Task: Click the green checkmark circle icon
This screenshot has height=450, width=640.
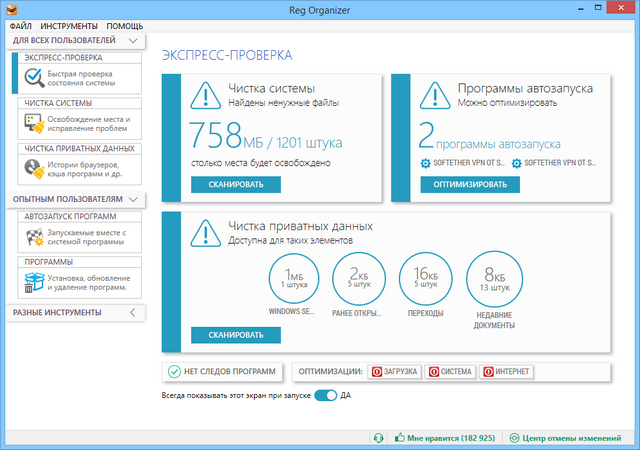Action: pyautogui.click(x=174, y=372)
